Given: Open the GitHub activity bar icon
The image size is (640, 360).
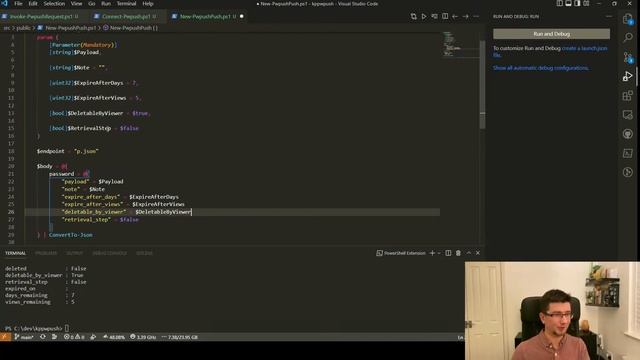Looking at the screenshot, I should (627, 134).
